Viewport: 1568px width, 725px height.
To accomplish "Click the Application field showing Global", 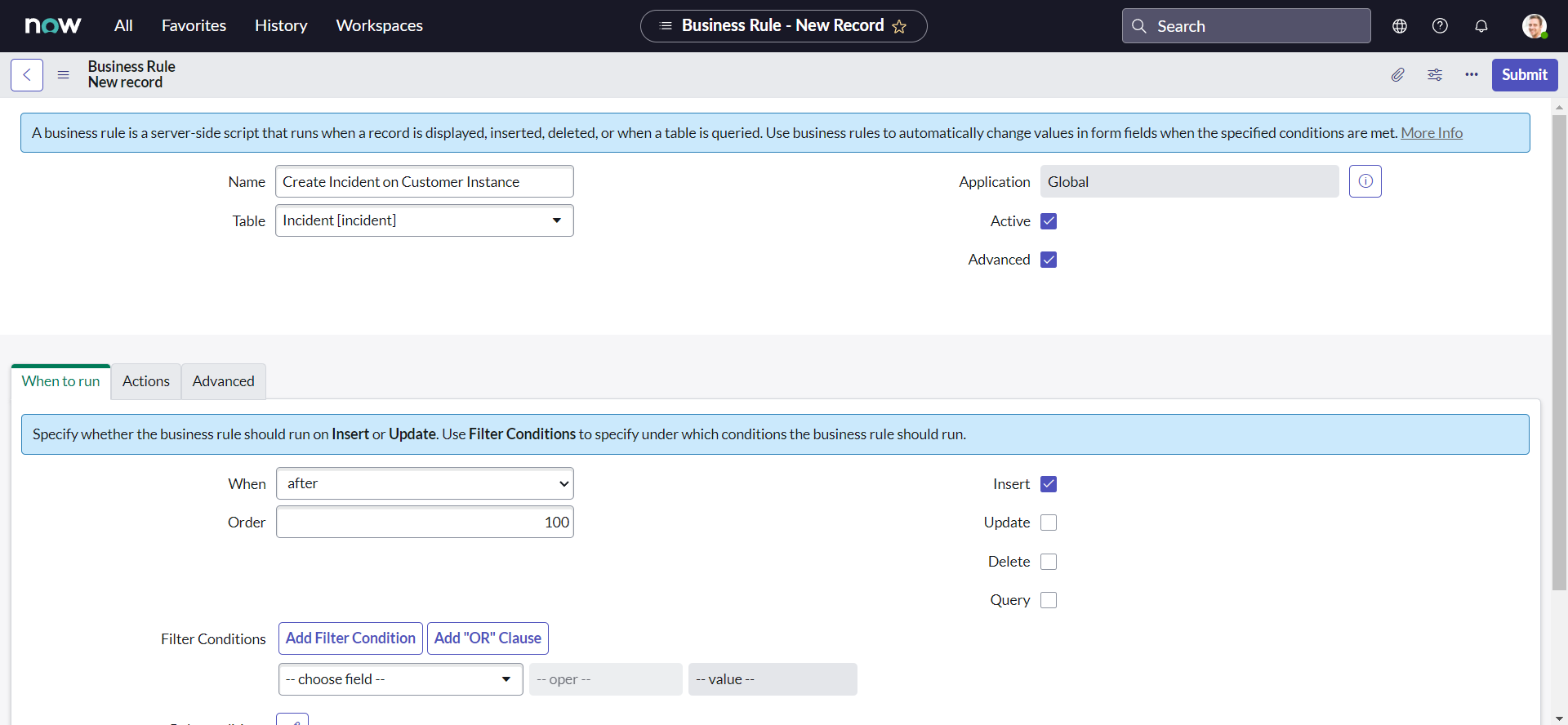I will pos(1189,181).
